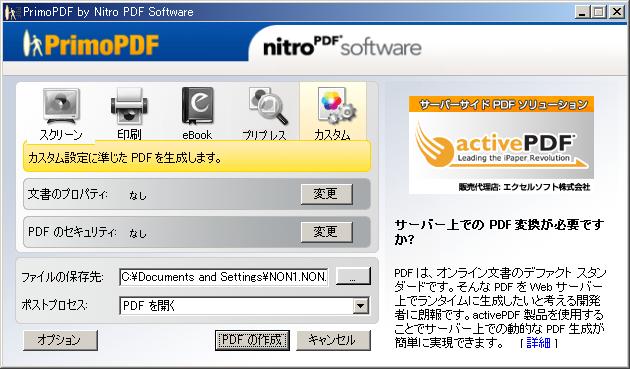630x369 pixels.
Task: Click the nitro PDF software logo
Action: click(342, 46)
